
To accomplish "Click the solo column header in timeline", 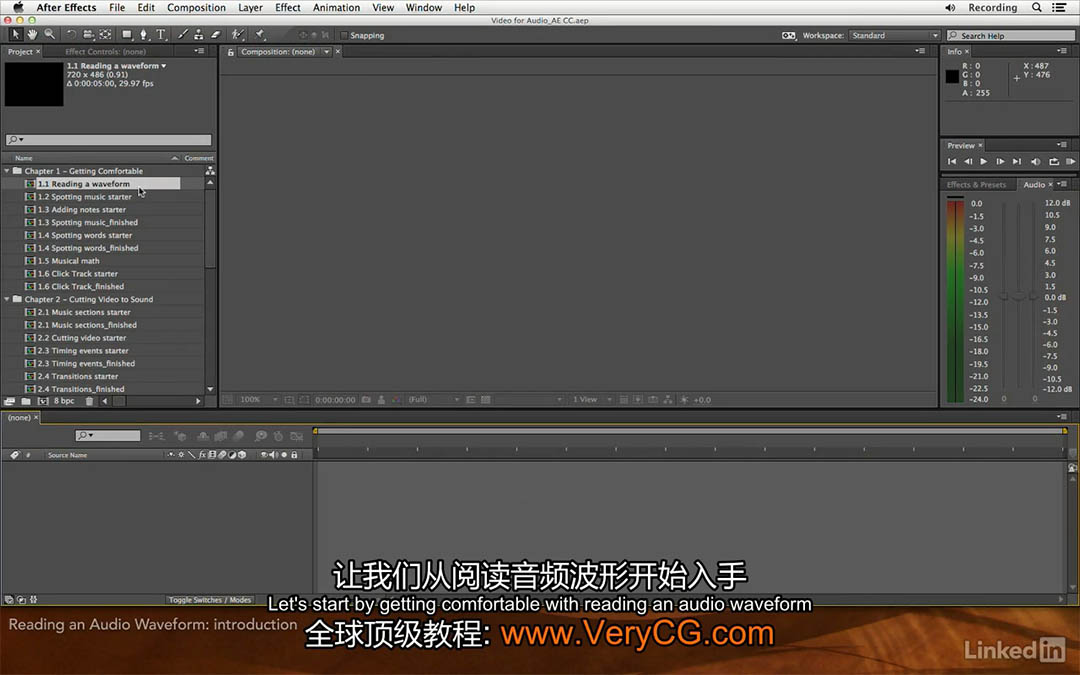I will [284, 455].
